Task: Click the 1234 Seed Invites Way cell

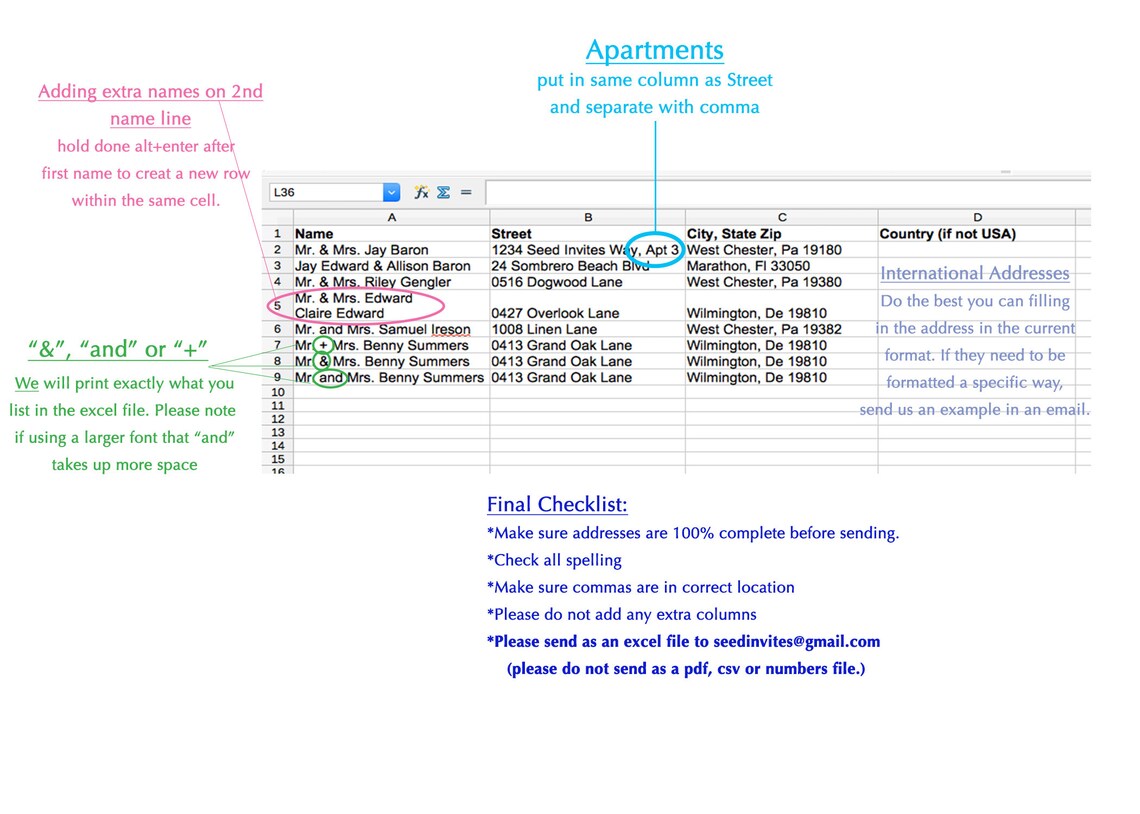Action: [587, 250]
